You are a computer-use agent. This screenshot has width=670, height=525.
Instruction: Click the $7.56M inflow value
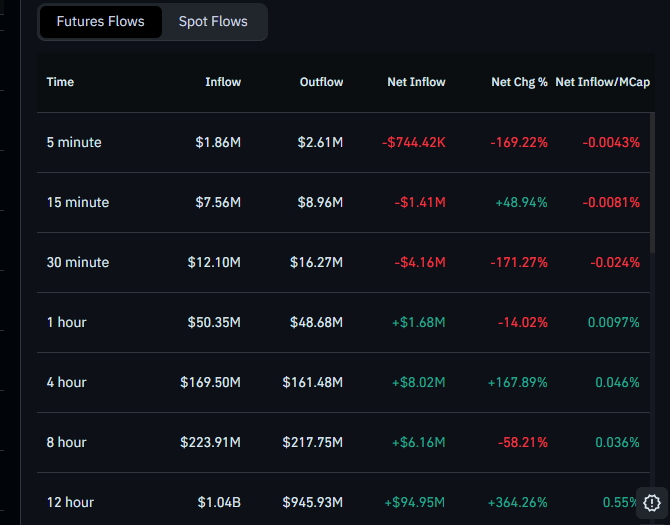pos(218,202)
